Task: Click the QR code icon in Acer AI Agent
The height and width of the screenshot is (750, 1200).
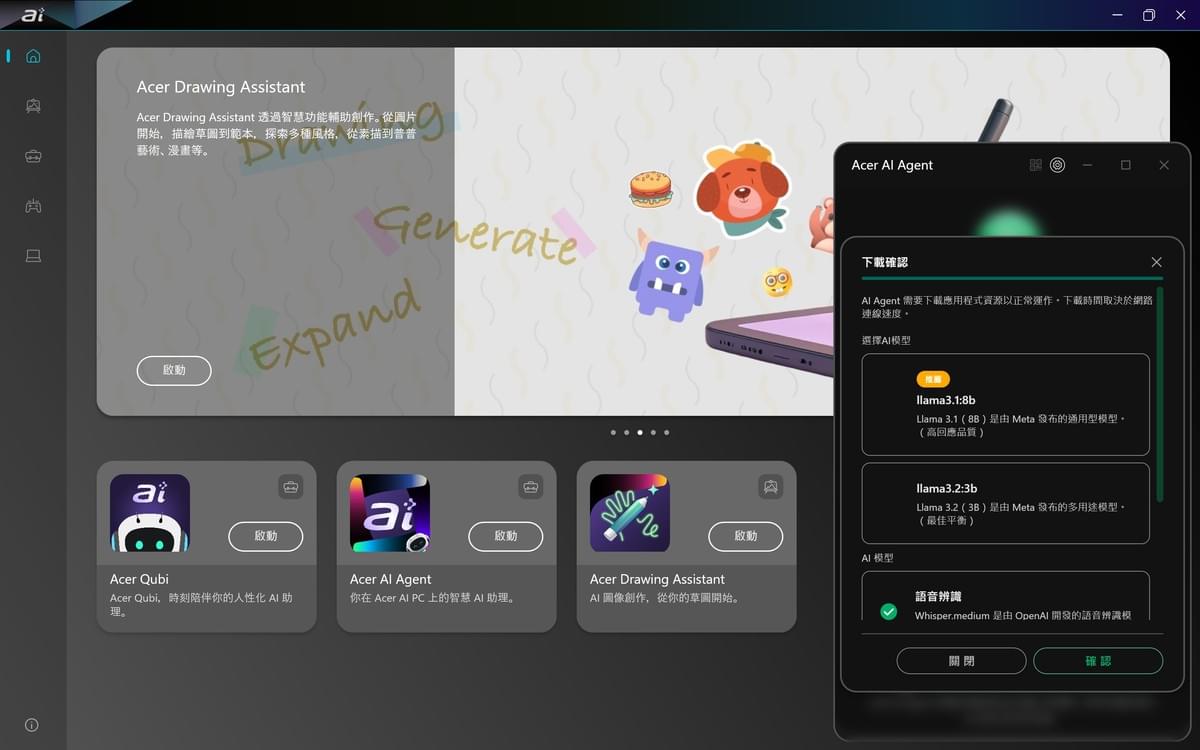Action: [x=1035, y=165]
